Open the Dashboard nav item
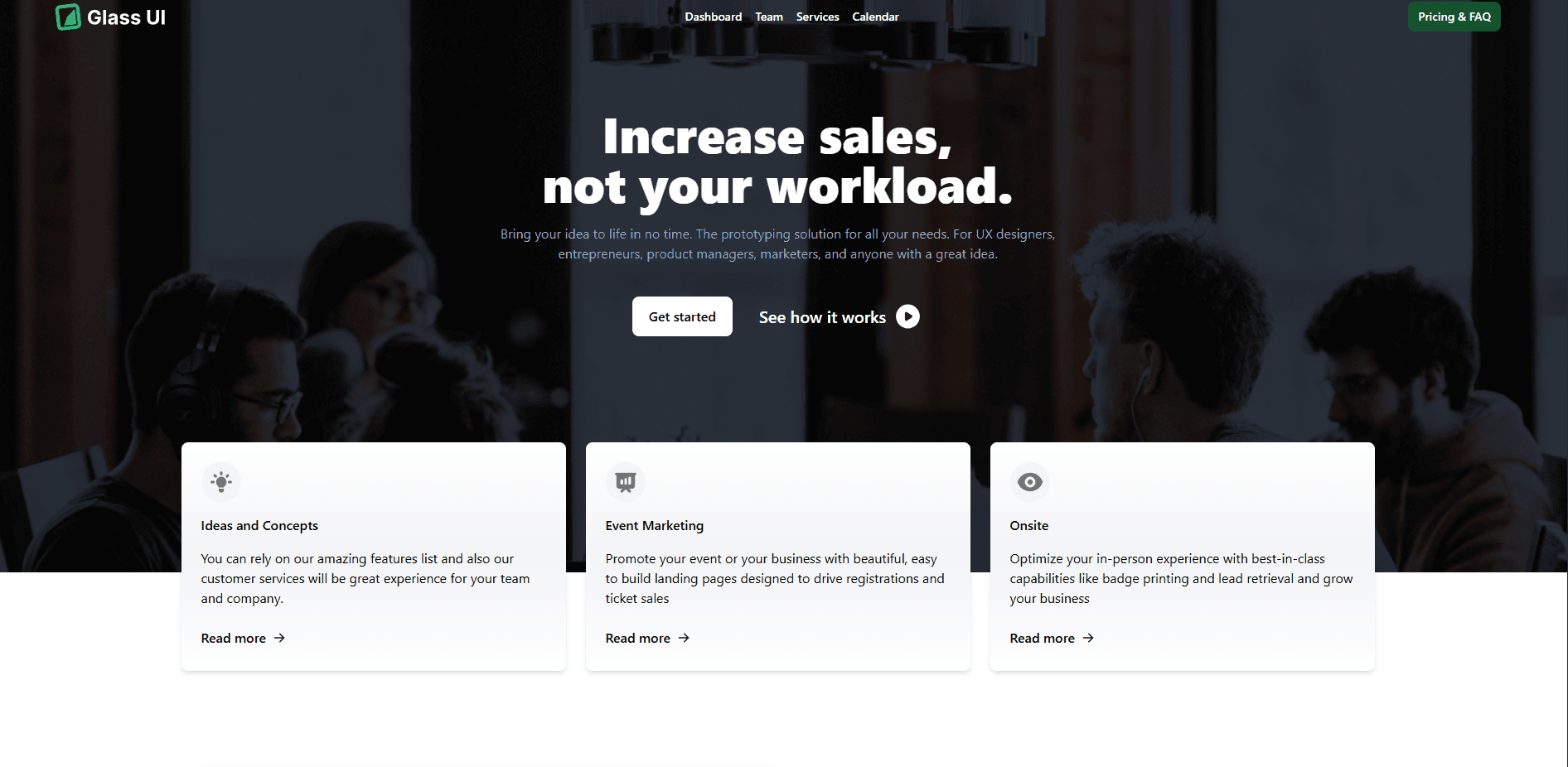 pos(714,17)
